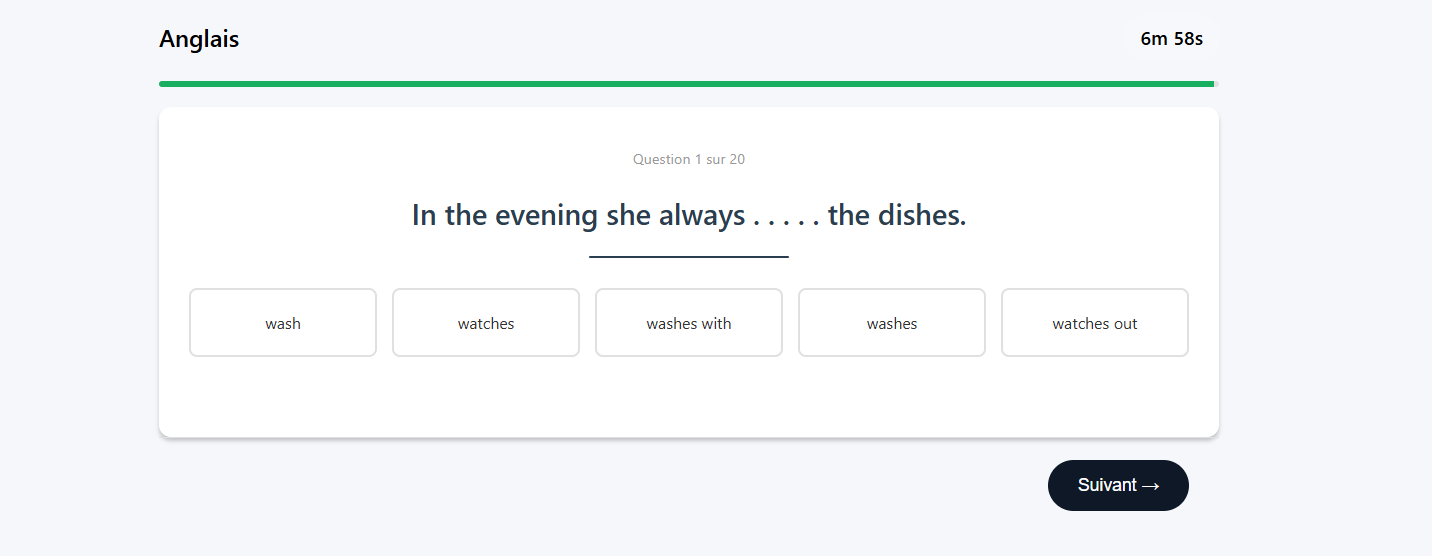Choose the "watches out" answer option
This screenshot has height=556, width=1432.
click(x=1095, y=323)
